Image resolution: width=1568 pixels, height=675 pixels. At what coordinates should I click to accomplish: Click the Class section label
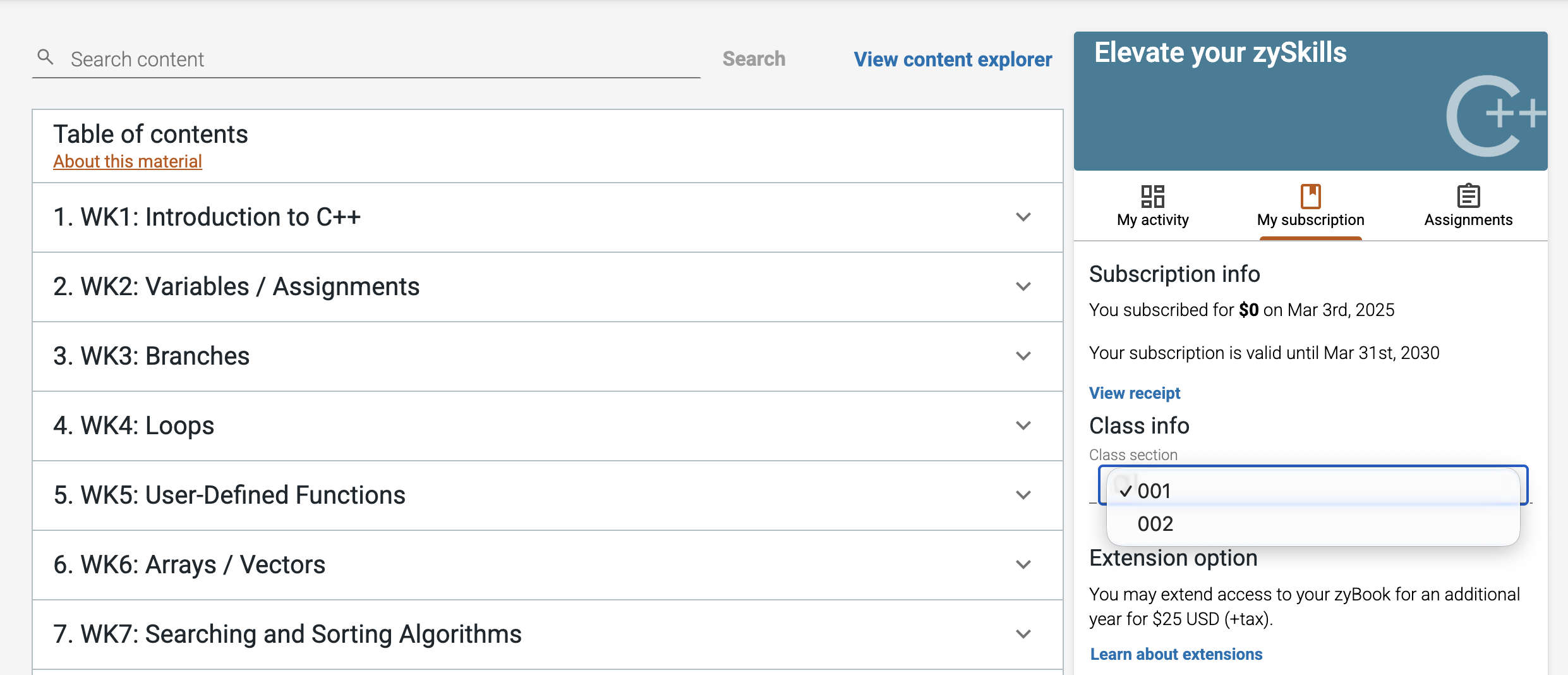[x=1133, y=455]
